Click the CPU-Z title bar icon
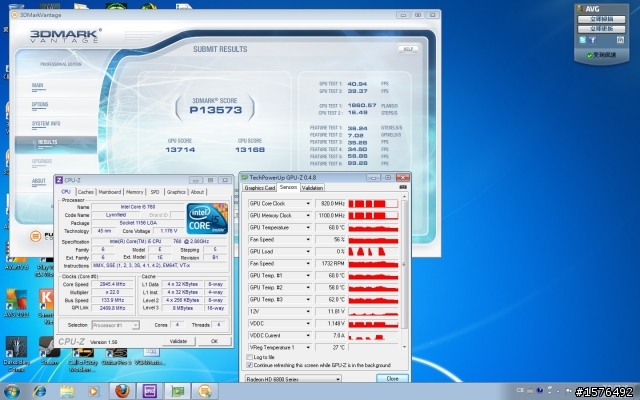Viewport: 640px width, 400px height. point(59,180)
